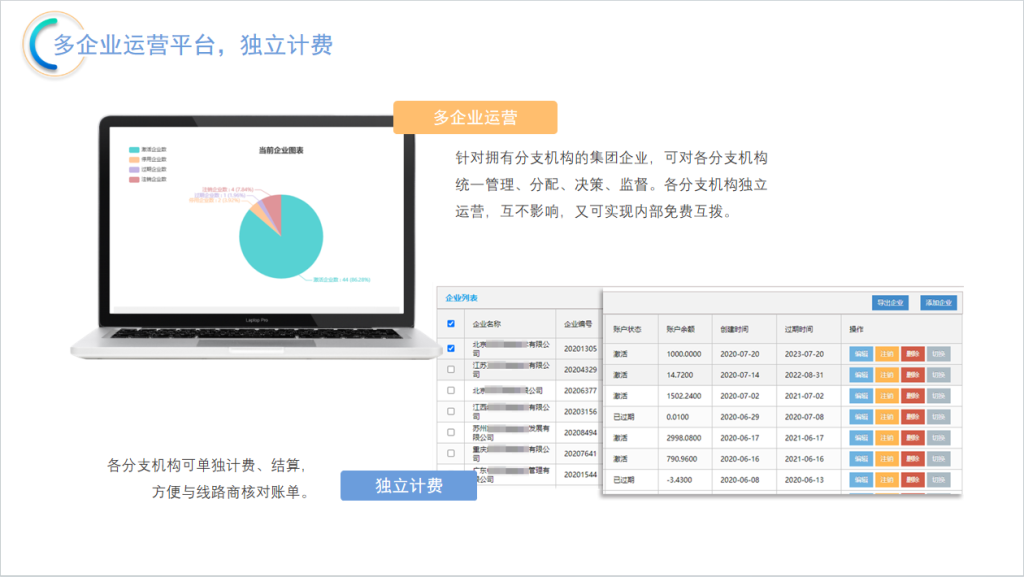Check the box for enterprise 20204329

(451, 369)
